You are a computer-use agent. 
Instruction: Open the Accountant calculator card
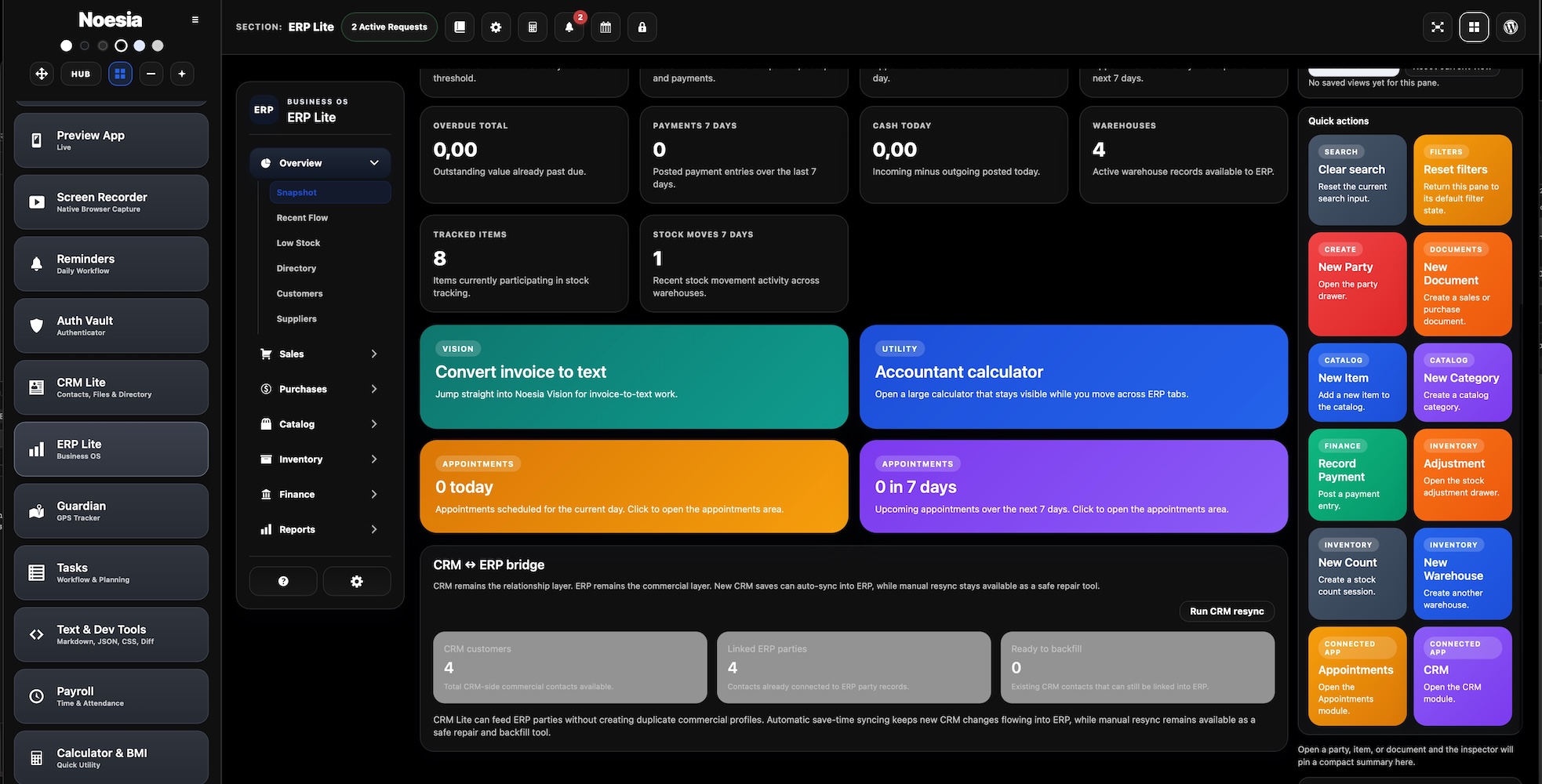[1073, 377]
